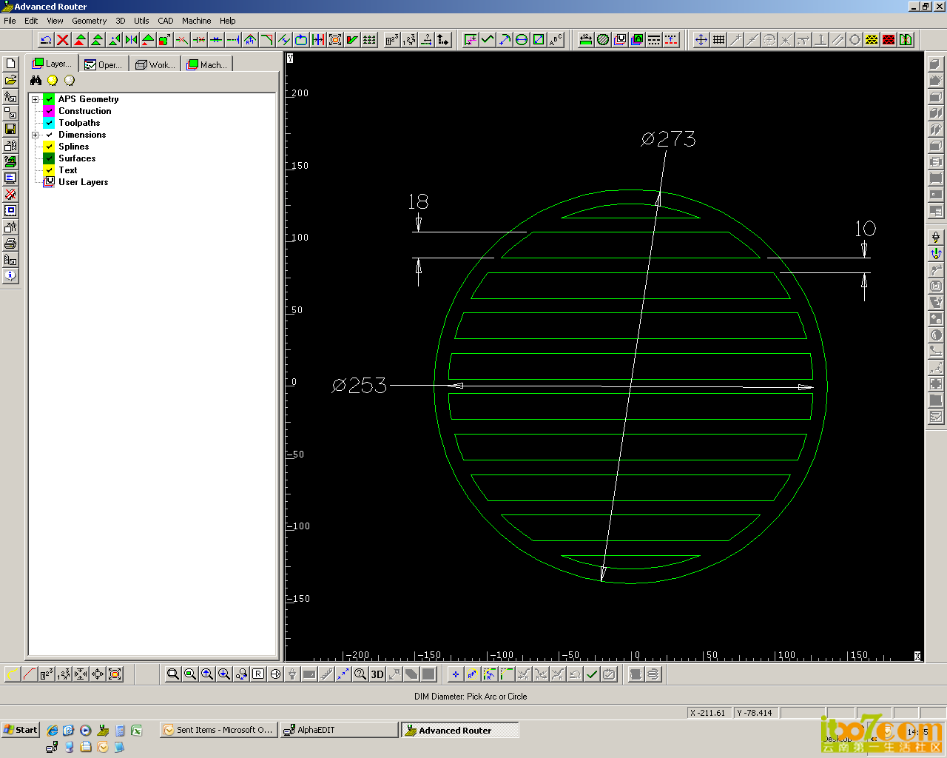Click the Windows Start button
The image size is (947, 758).
20,730
